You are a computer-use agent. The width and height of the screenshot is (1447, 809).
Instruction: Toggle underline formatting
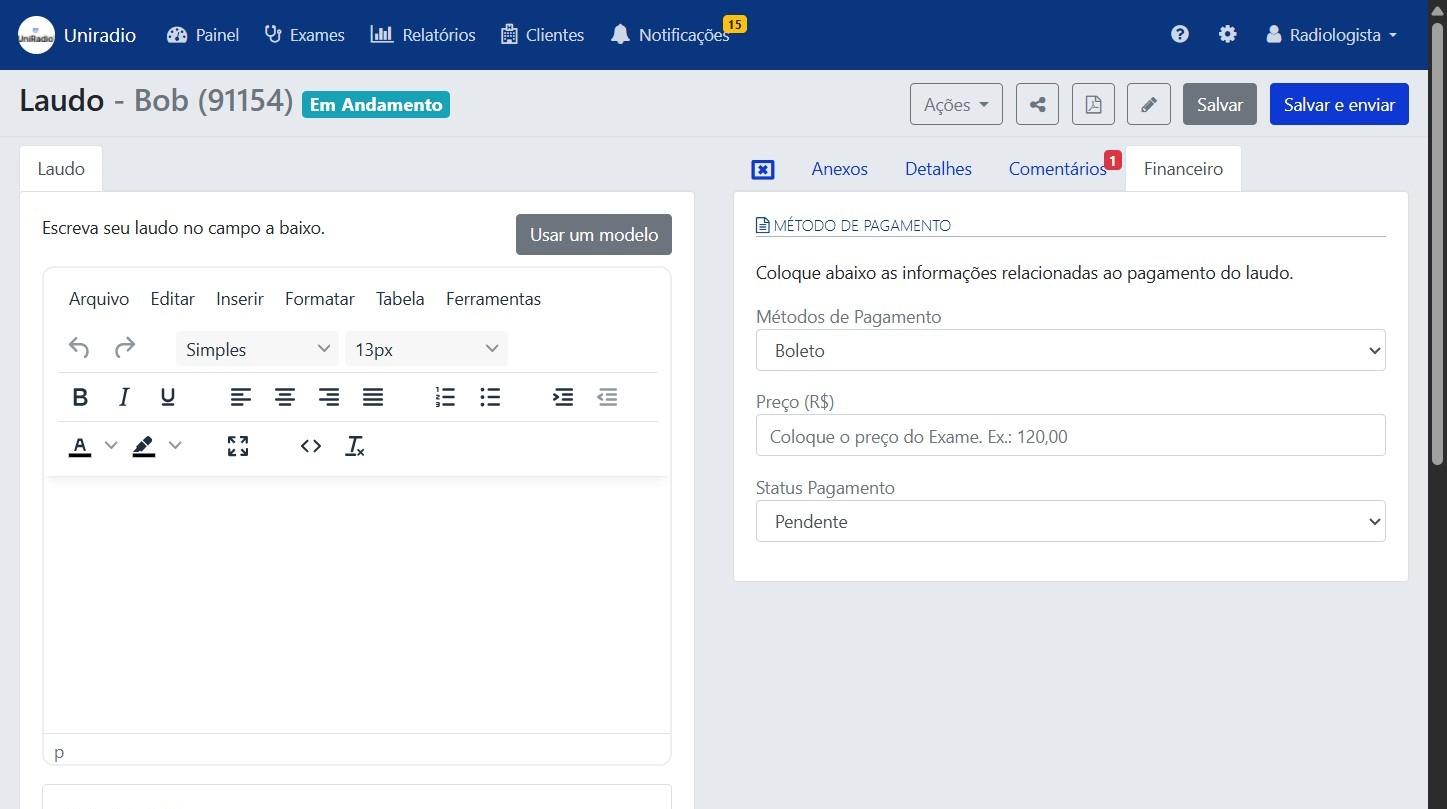(x=167, y=397)
